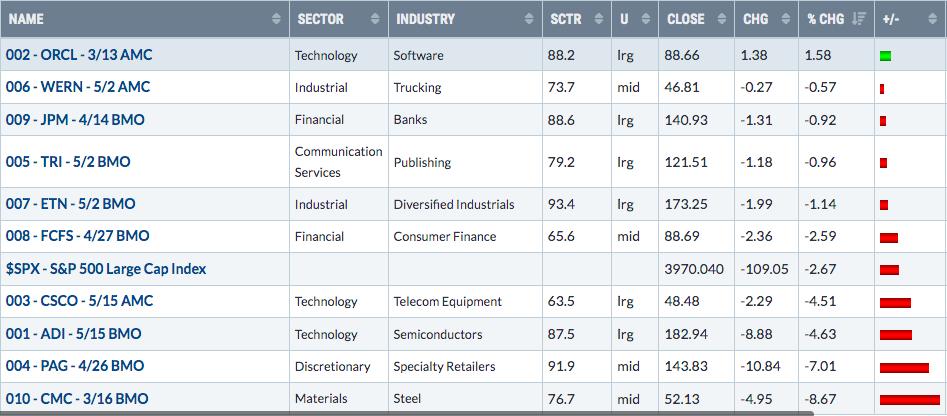Click +/- column sort arrows
The image size is (947, 416).
pos(933,19)
